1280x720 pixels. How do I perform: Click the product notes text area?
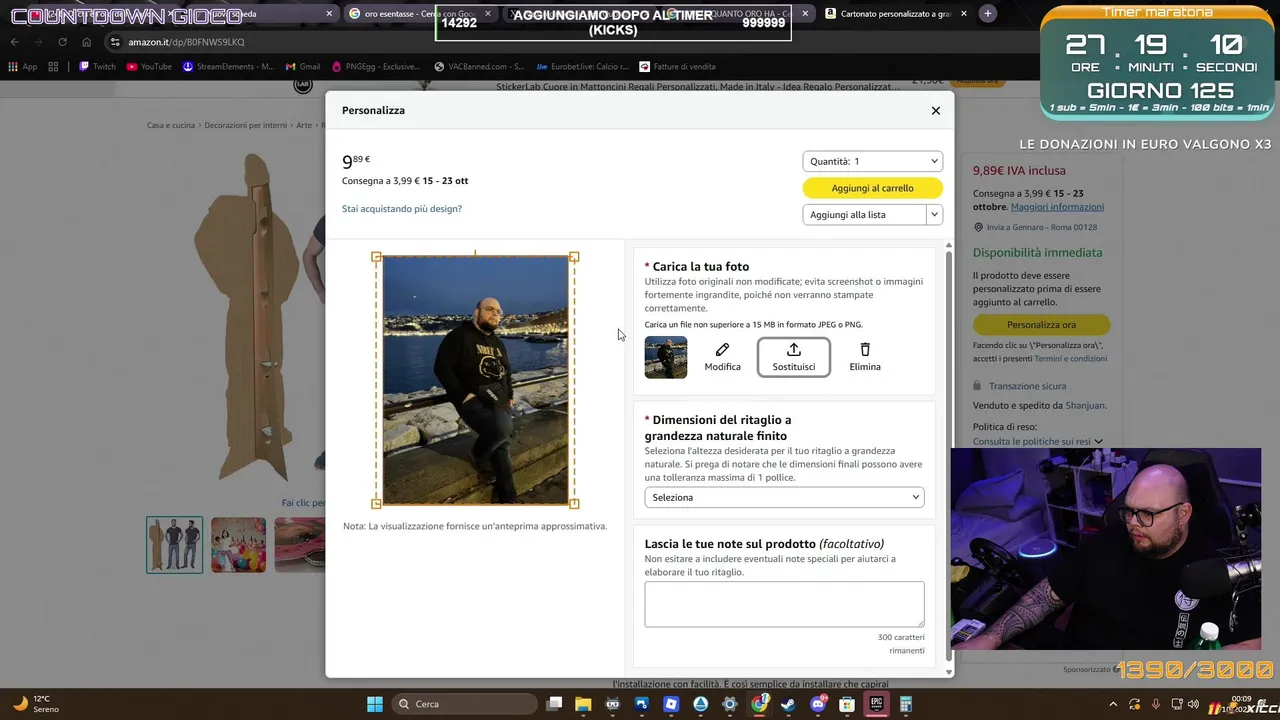tap(784, 604)
